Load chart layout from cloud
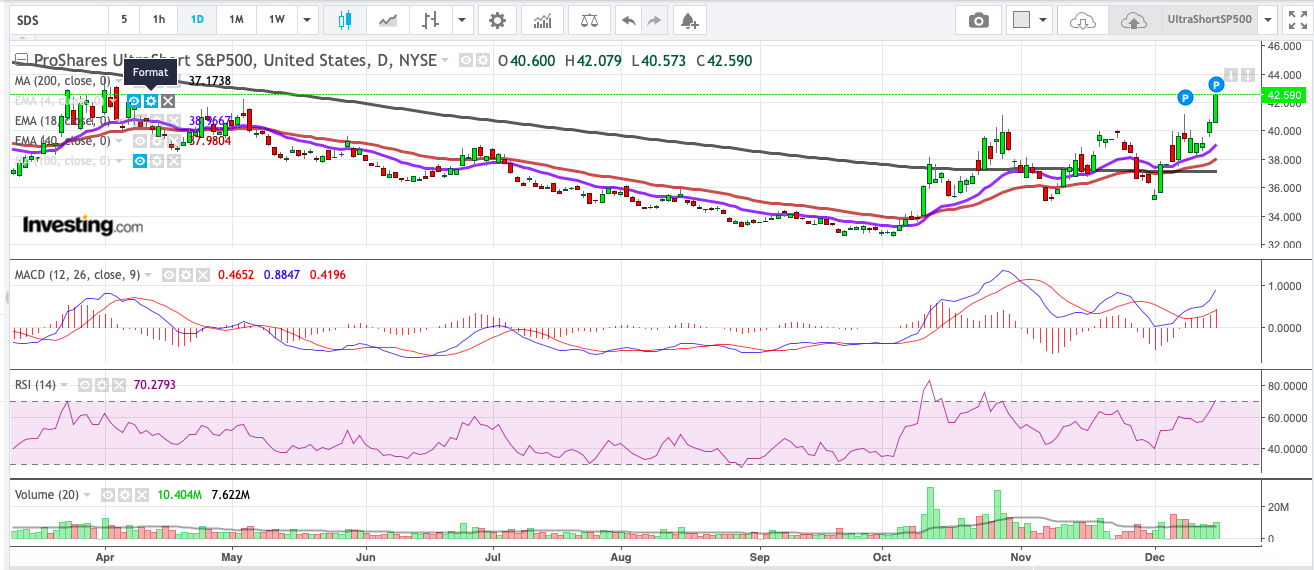Image resolution: width=1314 pixels, height=570 pixels. point(1083,20)
